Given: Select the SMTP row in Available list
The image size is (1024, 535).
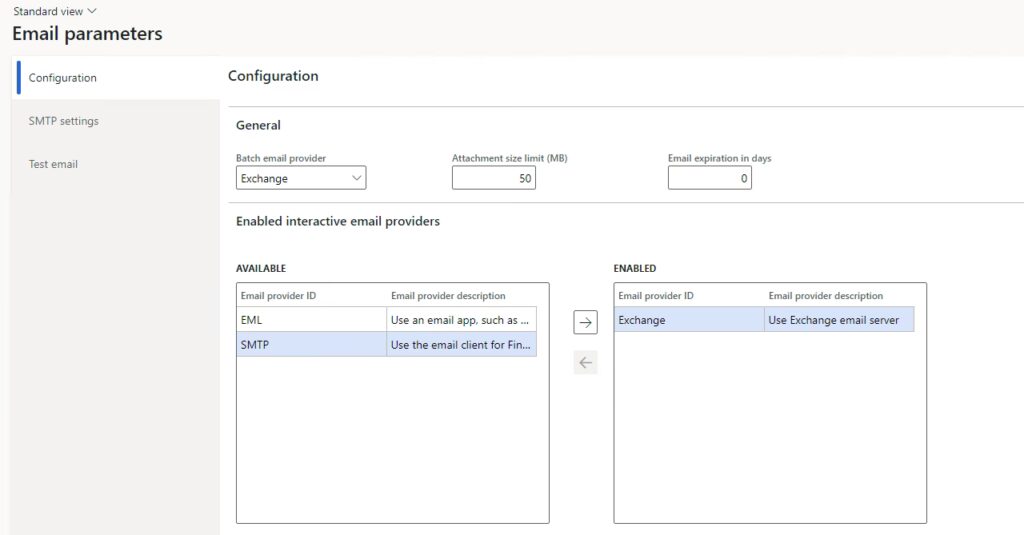Looking at the screenshot, I should pos(310,344).
